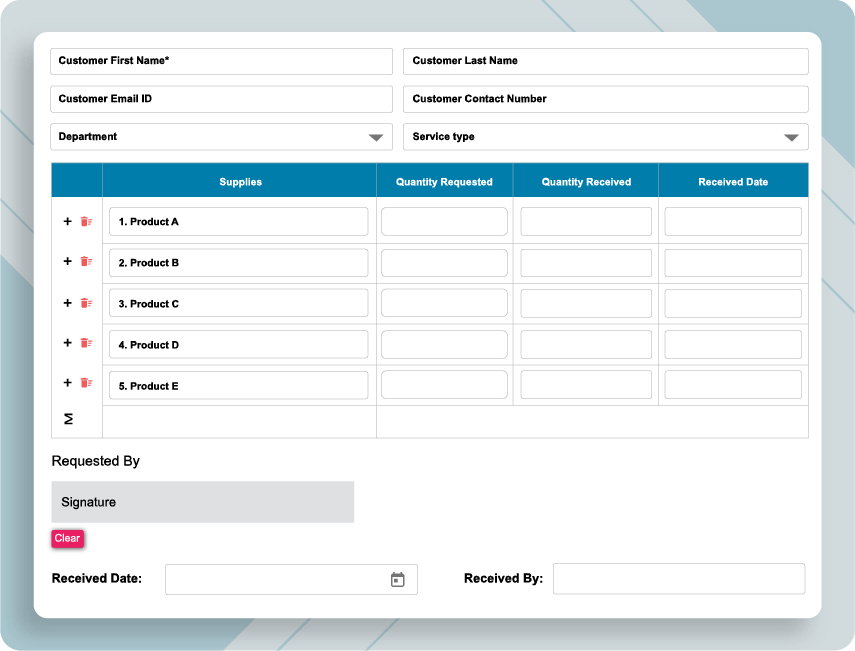Select the Received By input field
Screen dimensions: 855x651
coord(679,579)
